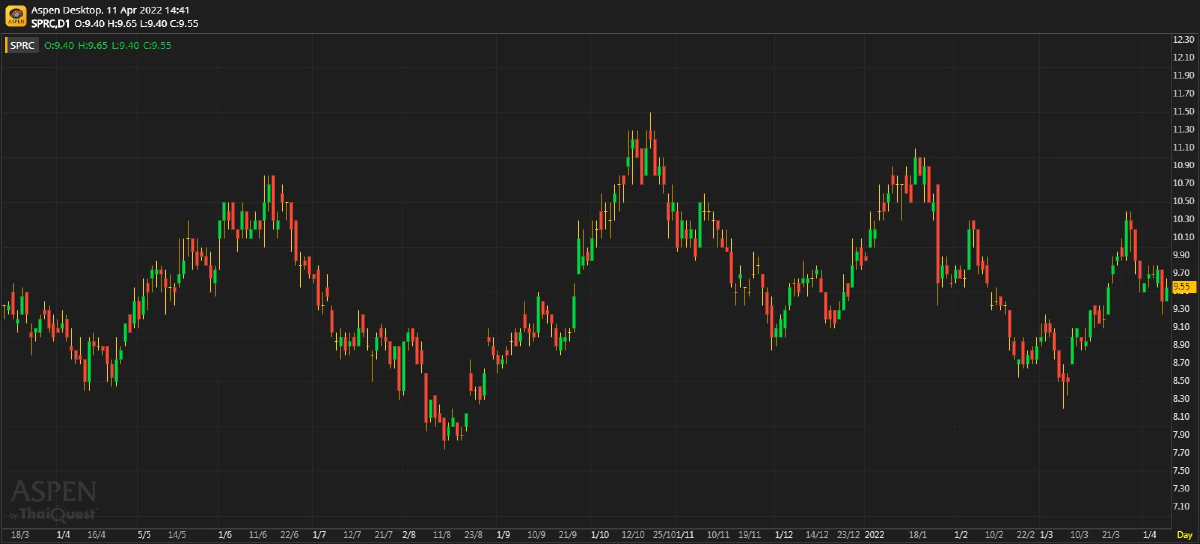Click the 2/8 date axis label

(x=409, y=535)
